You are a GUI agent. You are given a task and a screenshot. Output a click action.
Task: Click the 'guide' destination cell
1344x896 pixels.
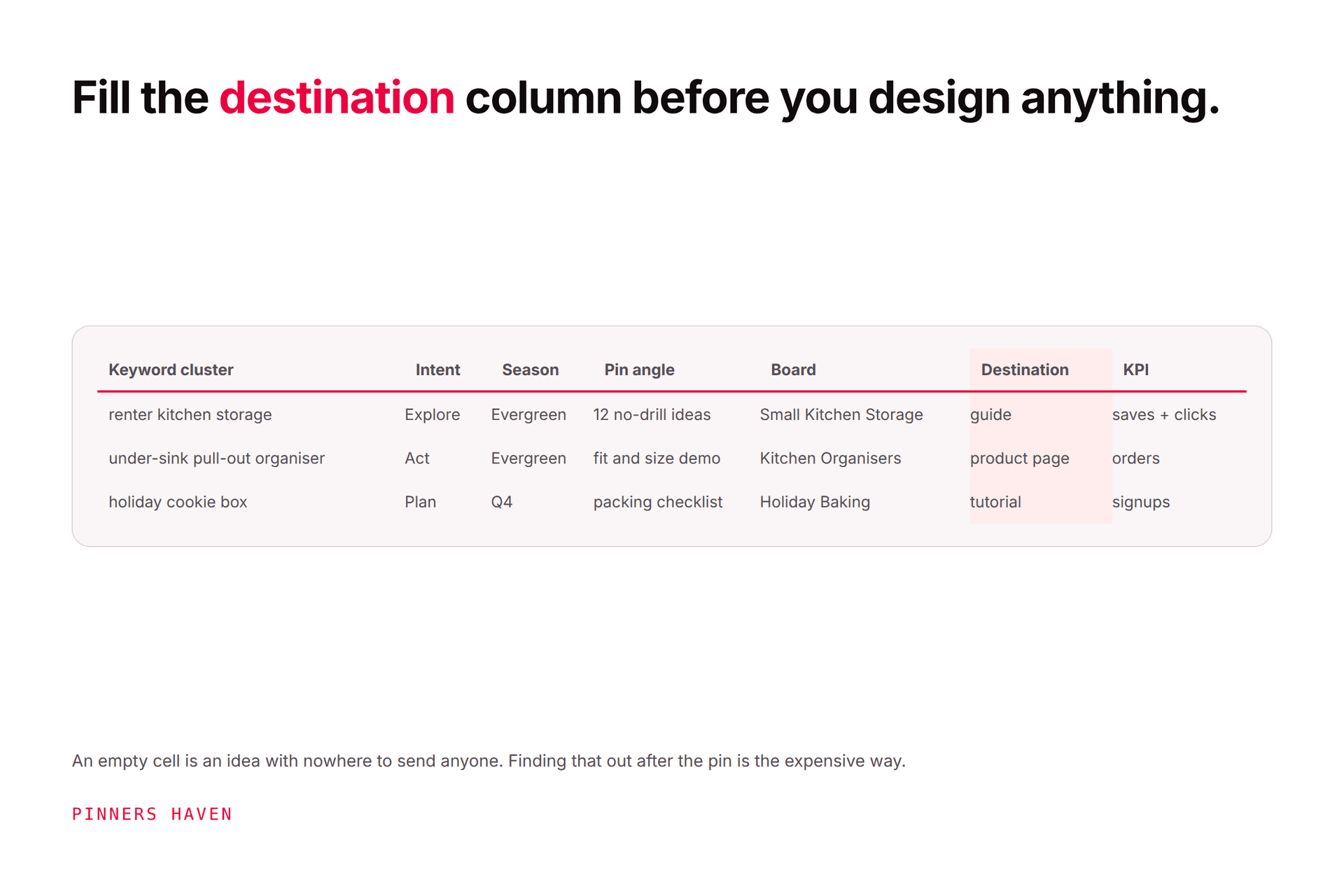pos(990,414)
